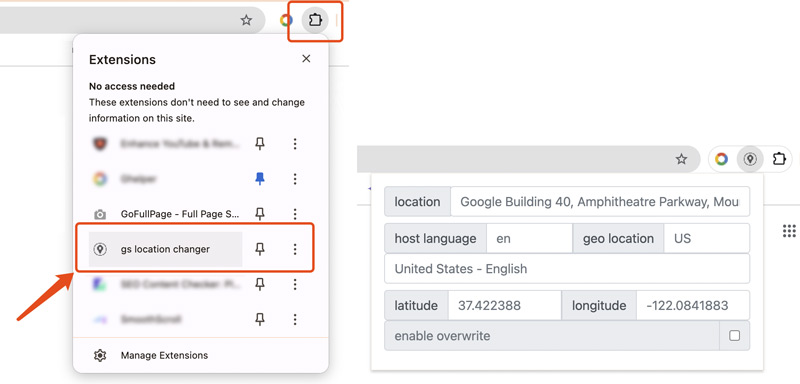800x384 pixels.
Task: Unpin the blue-pinned Ghelper extension
Action: [260, 179]
